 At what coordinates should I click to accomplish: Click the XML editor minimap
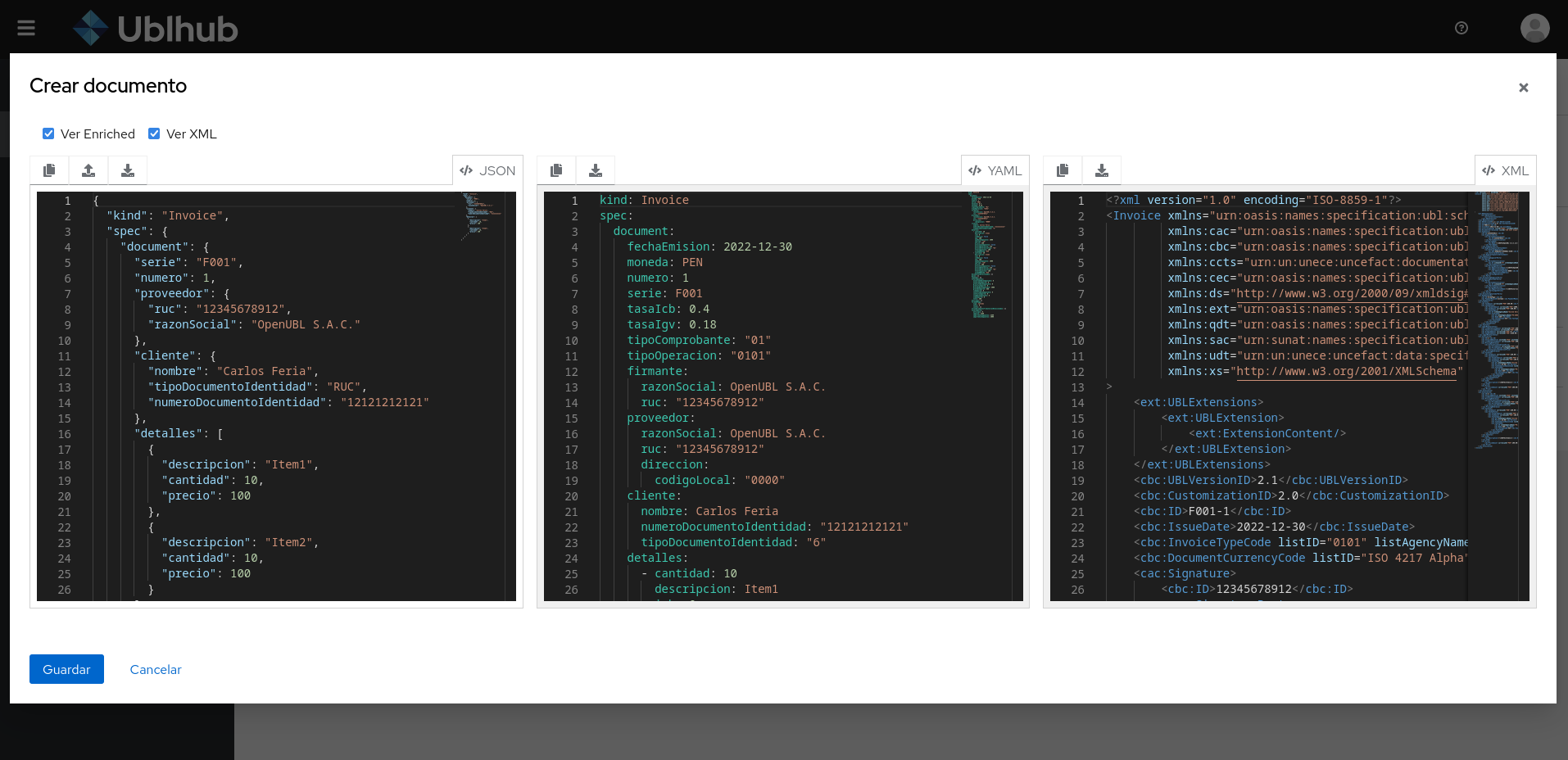pos(1498,319)
